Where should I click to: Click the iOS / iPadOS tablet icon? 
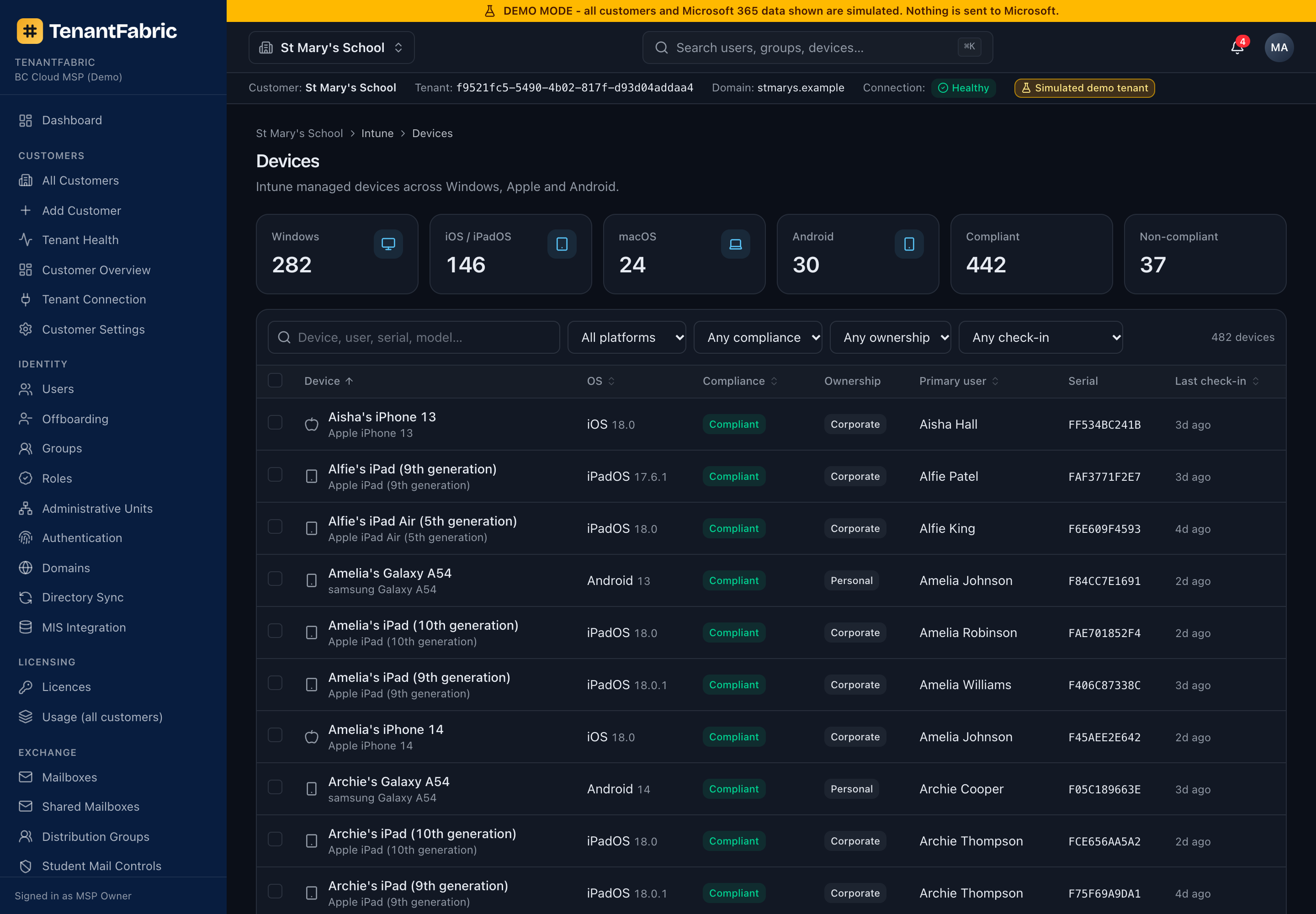pos(562,244)
